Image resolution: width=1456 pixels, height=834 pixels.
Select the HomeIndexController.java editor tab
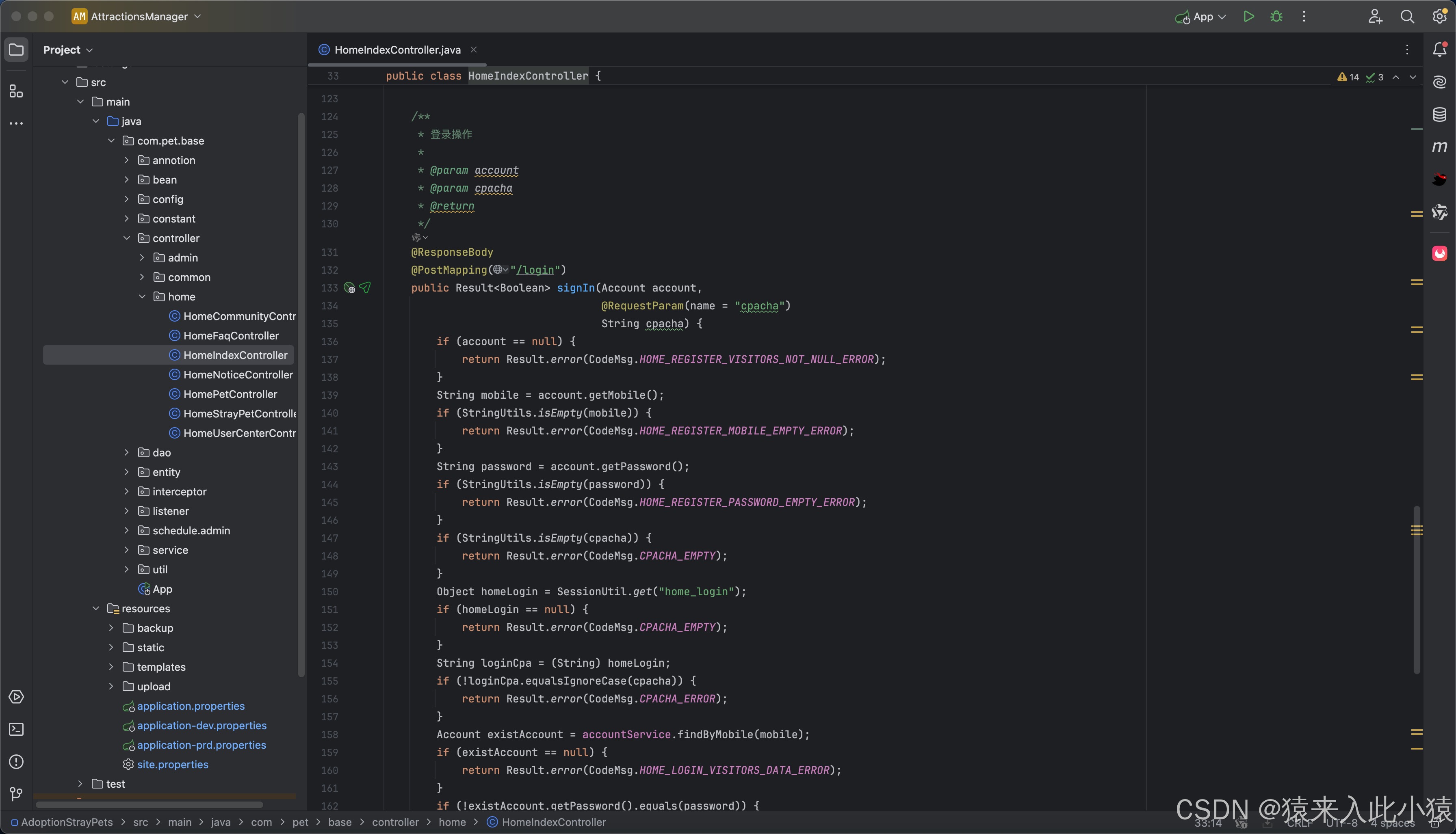(397, 50)
